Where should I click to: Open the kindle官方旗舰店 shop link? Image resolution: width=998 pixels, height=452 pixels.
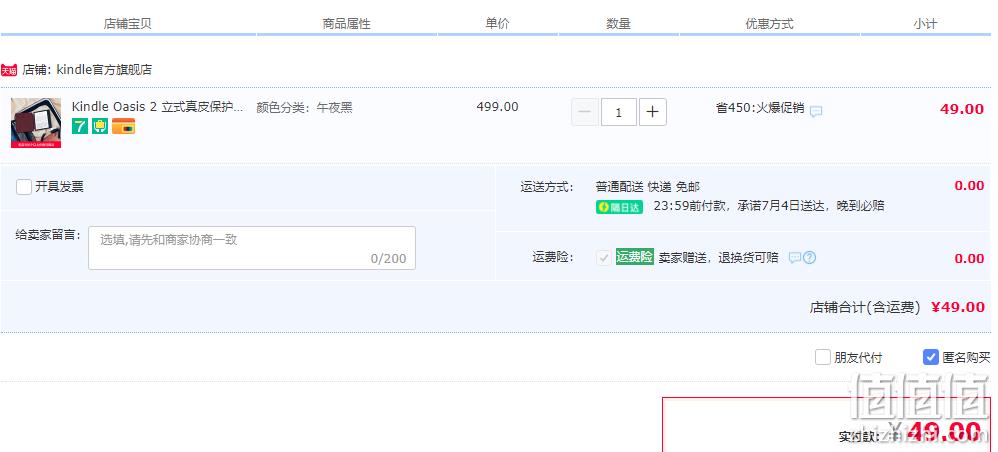coord(104,70)
